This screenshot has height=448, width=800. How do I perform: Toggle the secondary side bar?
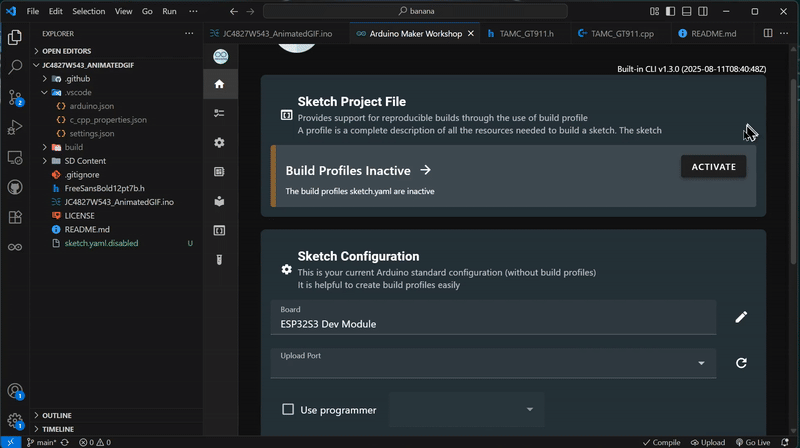(x=703, y=11)
